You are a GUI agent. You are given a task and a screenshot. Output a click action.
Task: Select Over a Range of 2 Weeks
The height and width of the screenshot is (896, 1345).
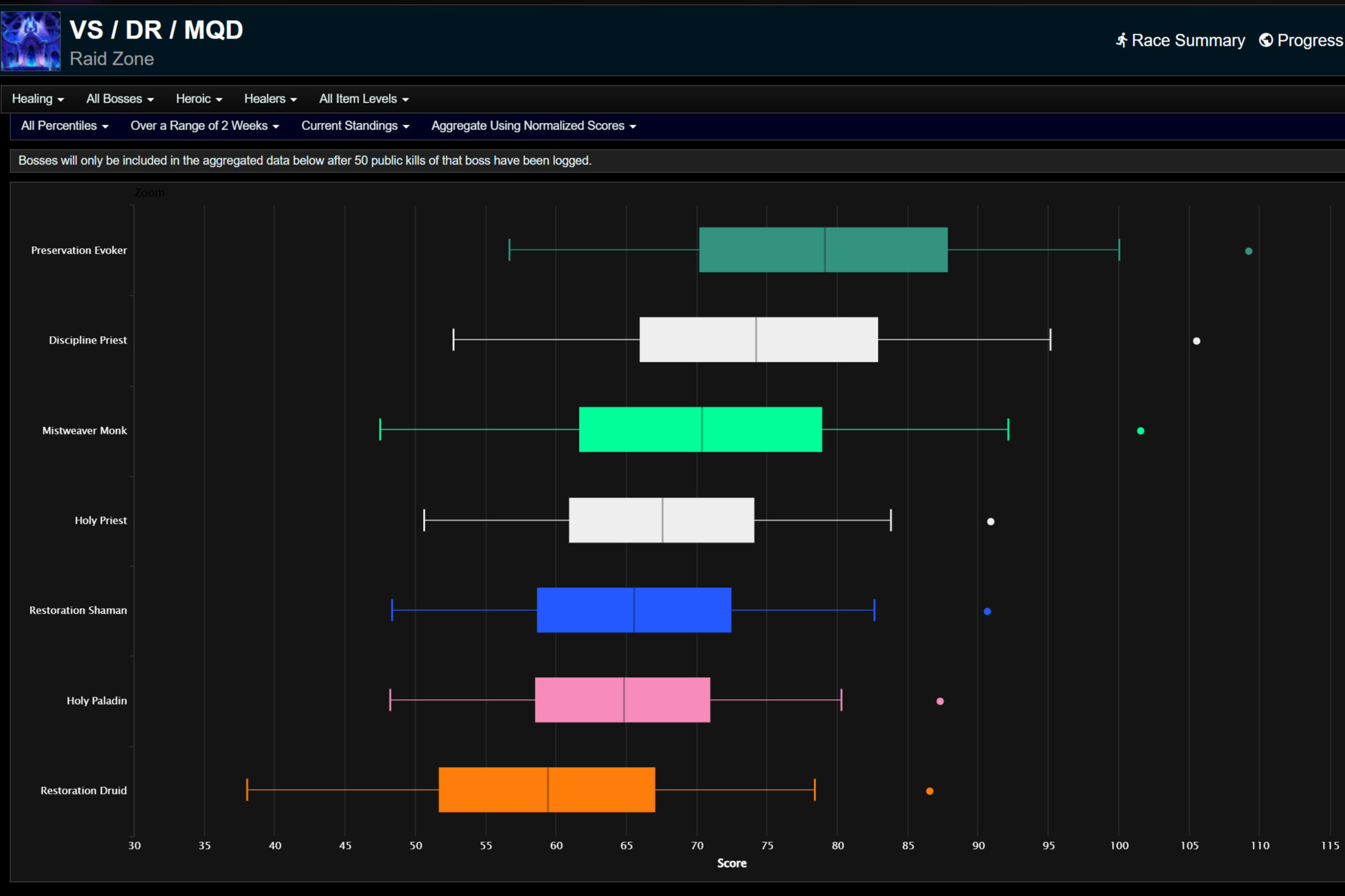205,126
